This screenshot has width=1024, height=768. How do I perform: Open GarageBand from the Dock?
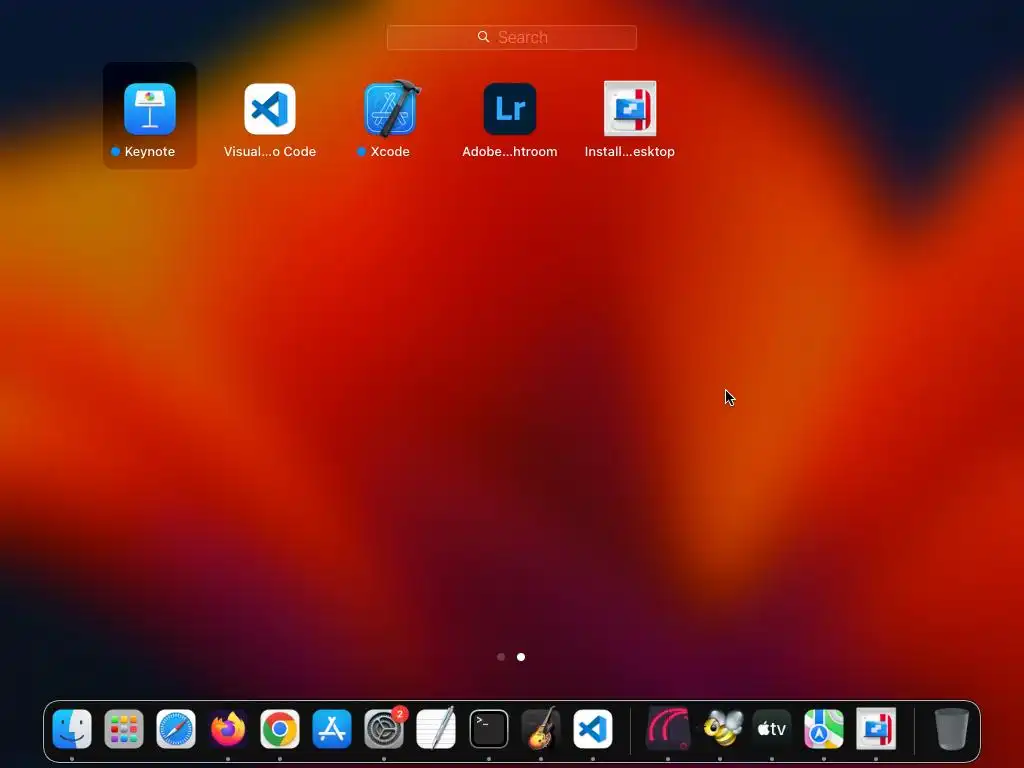click(541, 729)
